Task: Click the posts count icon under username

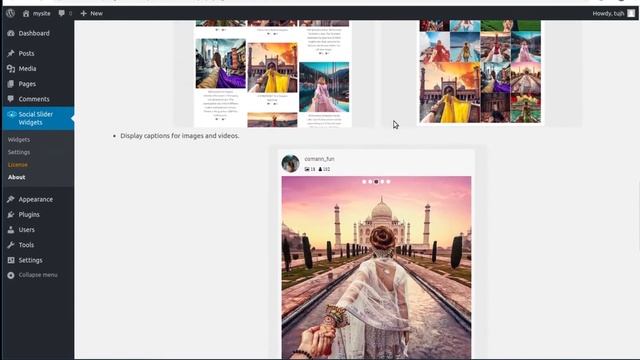Action: (x=307, y=169)
